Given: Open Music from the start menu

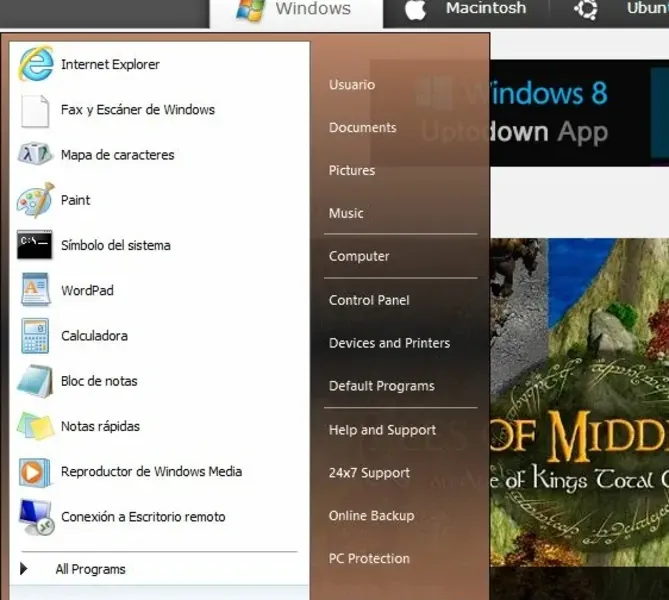Looking at the screenshot, I should (346, 213).
